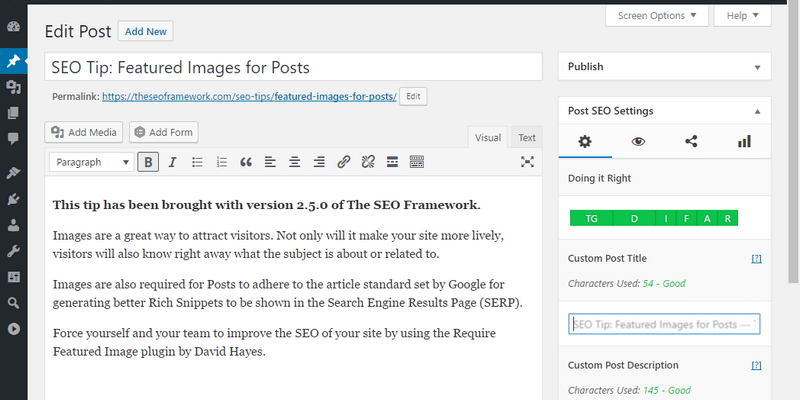Open the post permalink URL
The image size is (800, 400).
pos(249,97)
